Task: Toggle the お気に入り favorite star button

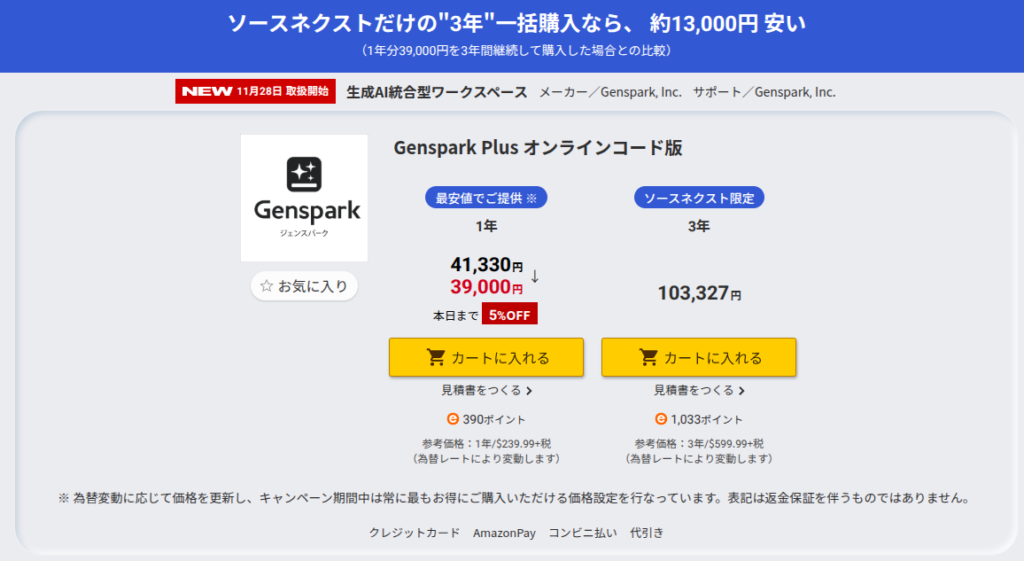Action: [x=304, y=286]
